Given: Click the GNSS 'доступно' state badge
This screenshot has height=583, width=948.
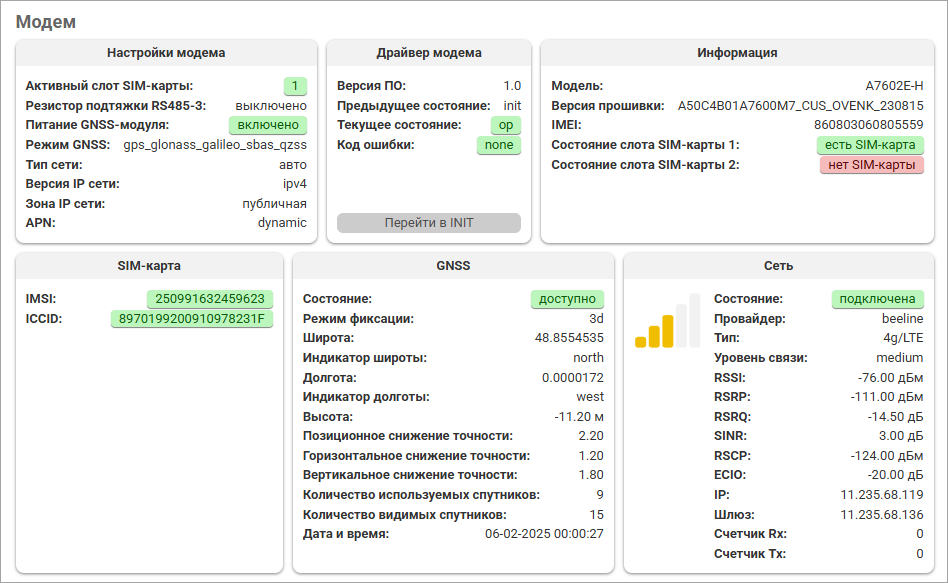Looking at the screenshot, I should click(x=567, y=299).
